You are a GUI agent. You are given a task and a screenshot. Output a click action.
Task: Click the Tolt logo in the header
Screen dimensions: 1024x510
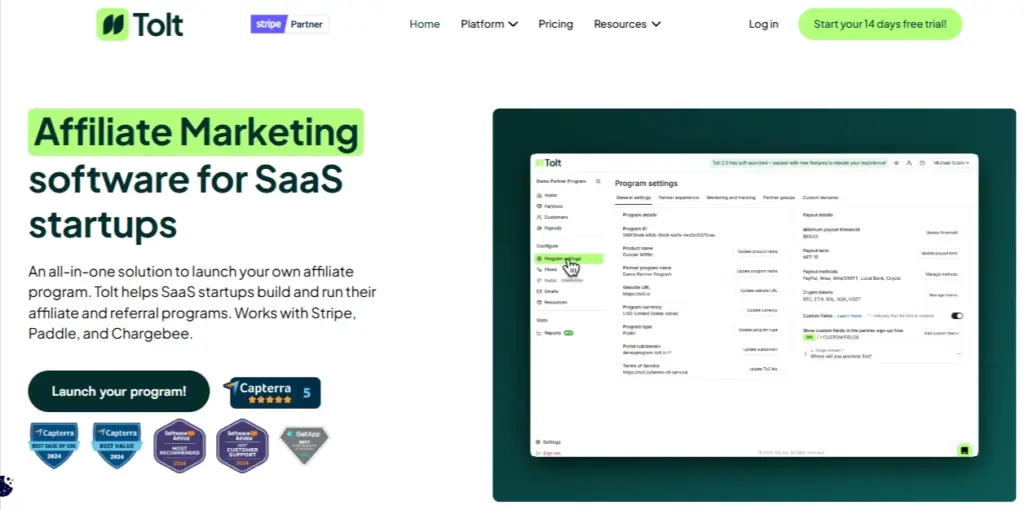pyautogui.click(x=140, y=24)
